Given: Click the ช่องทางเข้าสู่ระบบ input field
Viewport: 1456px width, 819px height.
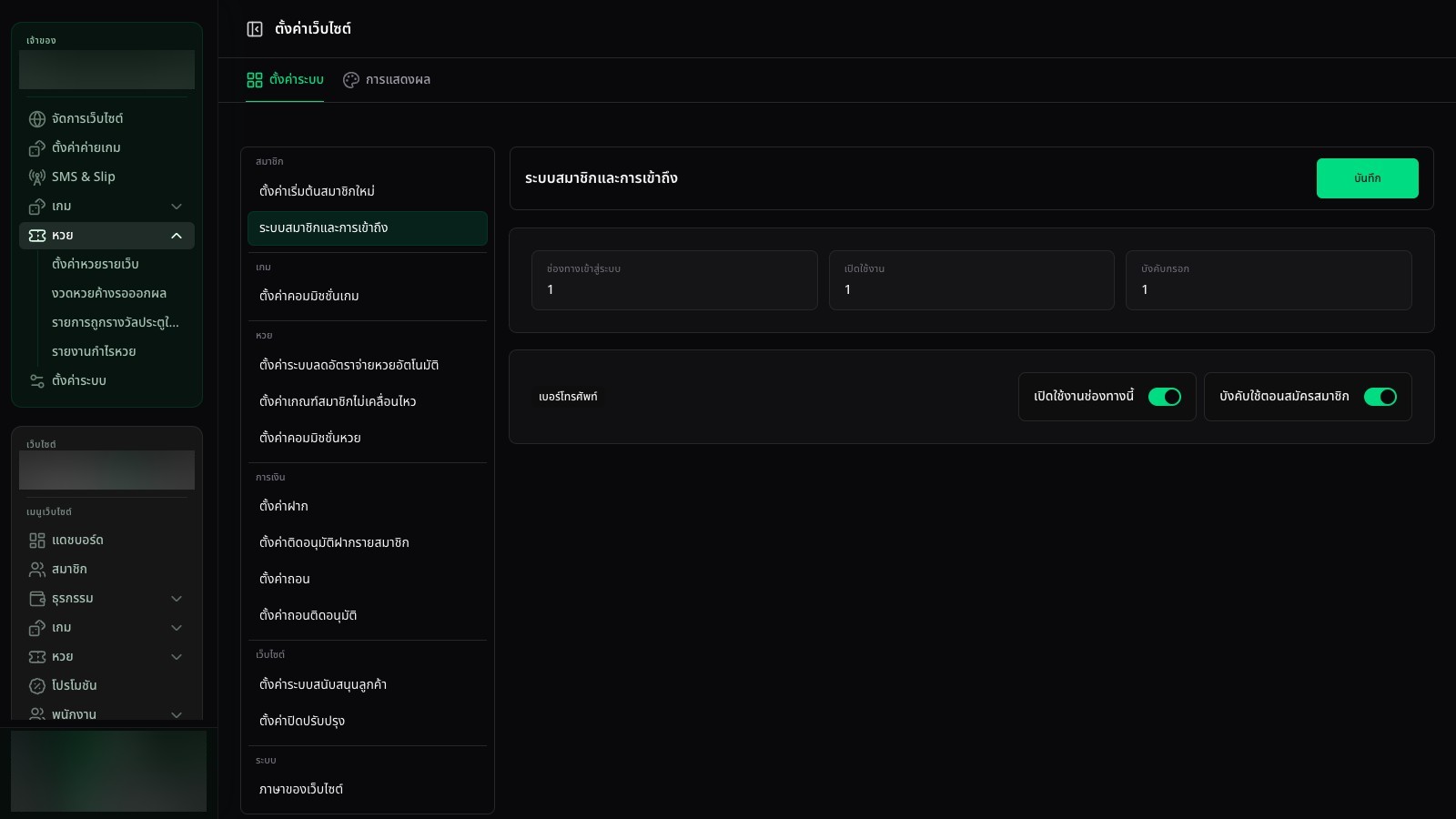Looking at the screenshot, I should pyautogui.click(x=674, y=280).
